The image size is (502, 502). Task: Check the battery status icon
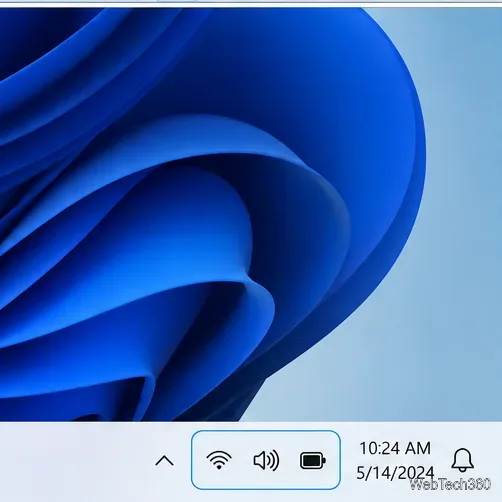pyautogui.click(x=313, y=461)
